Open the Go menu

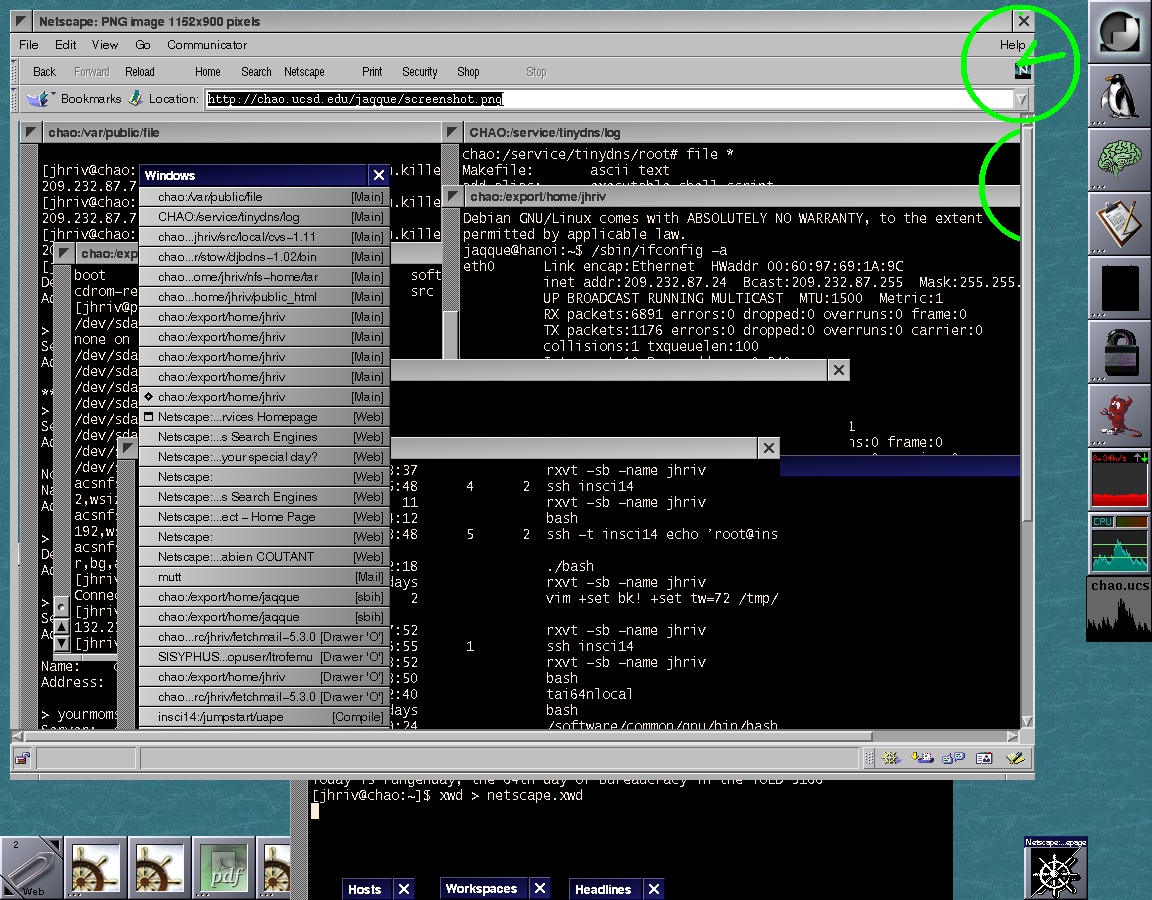click(x=143, y=45)
